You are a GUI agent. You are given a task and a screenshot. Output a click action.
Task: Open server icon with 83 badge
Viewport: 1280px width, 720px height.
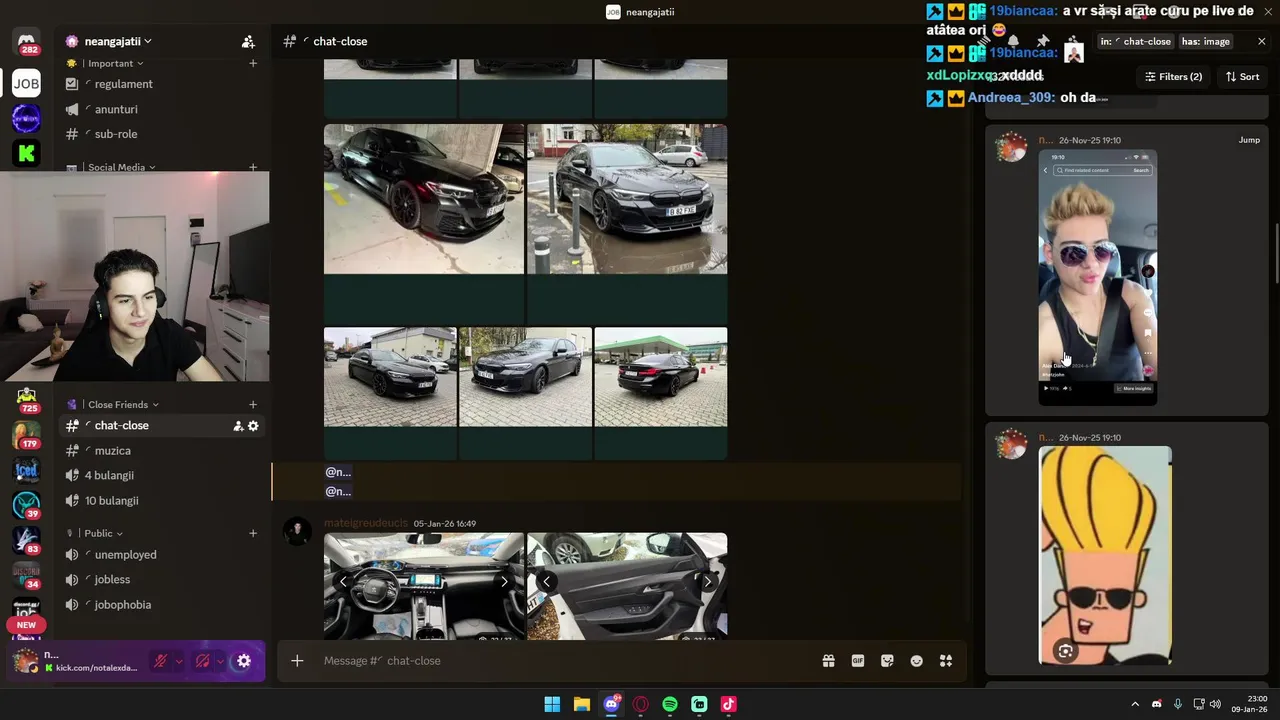(26, 540)
